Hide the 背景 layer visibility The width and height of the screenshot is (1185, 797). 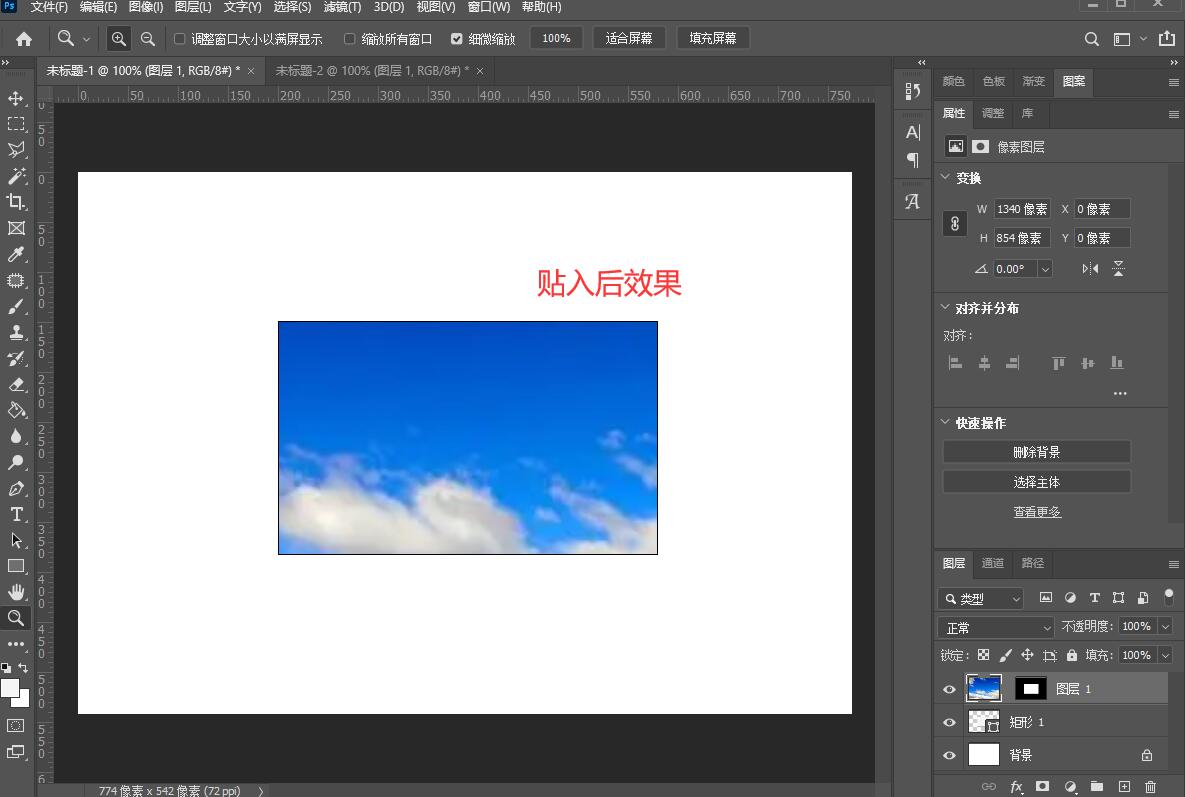948,755
